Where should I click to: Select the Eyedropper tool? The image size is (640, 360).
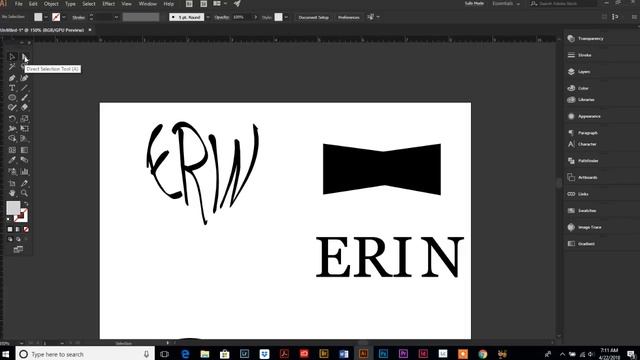(12, 160)
